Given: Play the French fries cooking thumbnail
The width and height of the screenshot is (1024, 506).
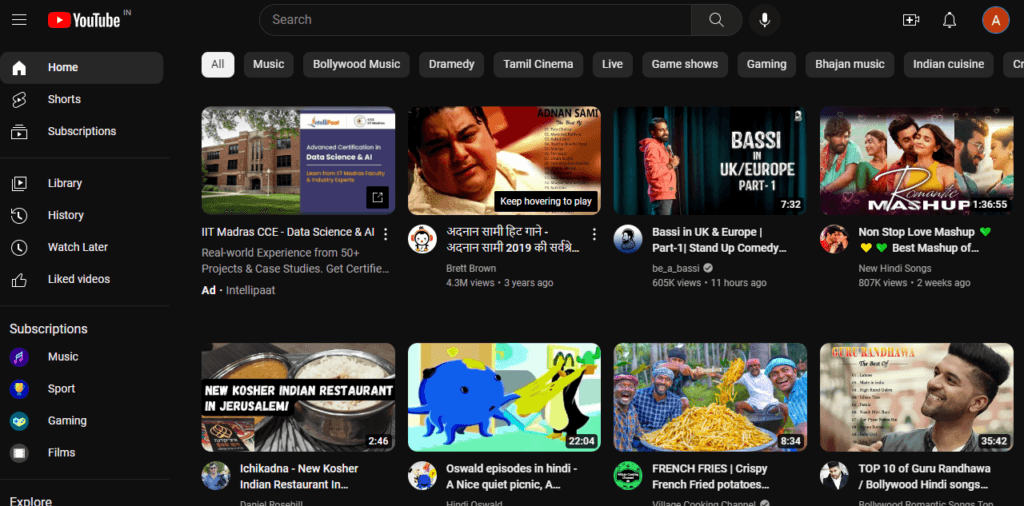Looking at the screenshot, I should pos(710,397).
